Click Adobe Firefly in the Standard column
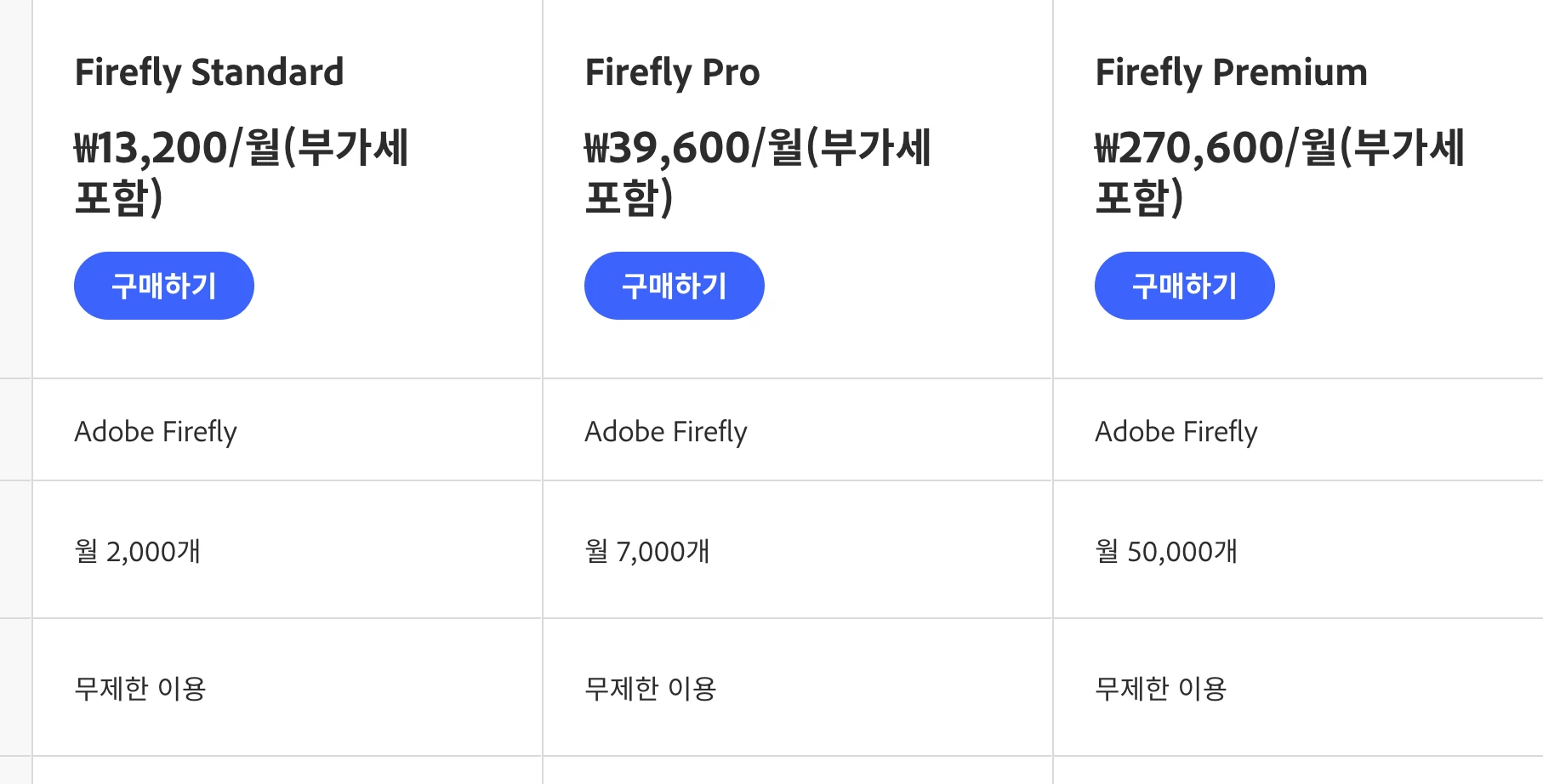Viewport: 1543px width, 784px height. [x=156, y=432]
